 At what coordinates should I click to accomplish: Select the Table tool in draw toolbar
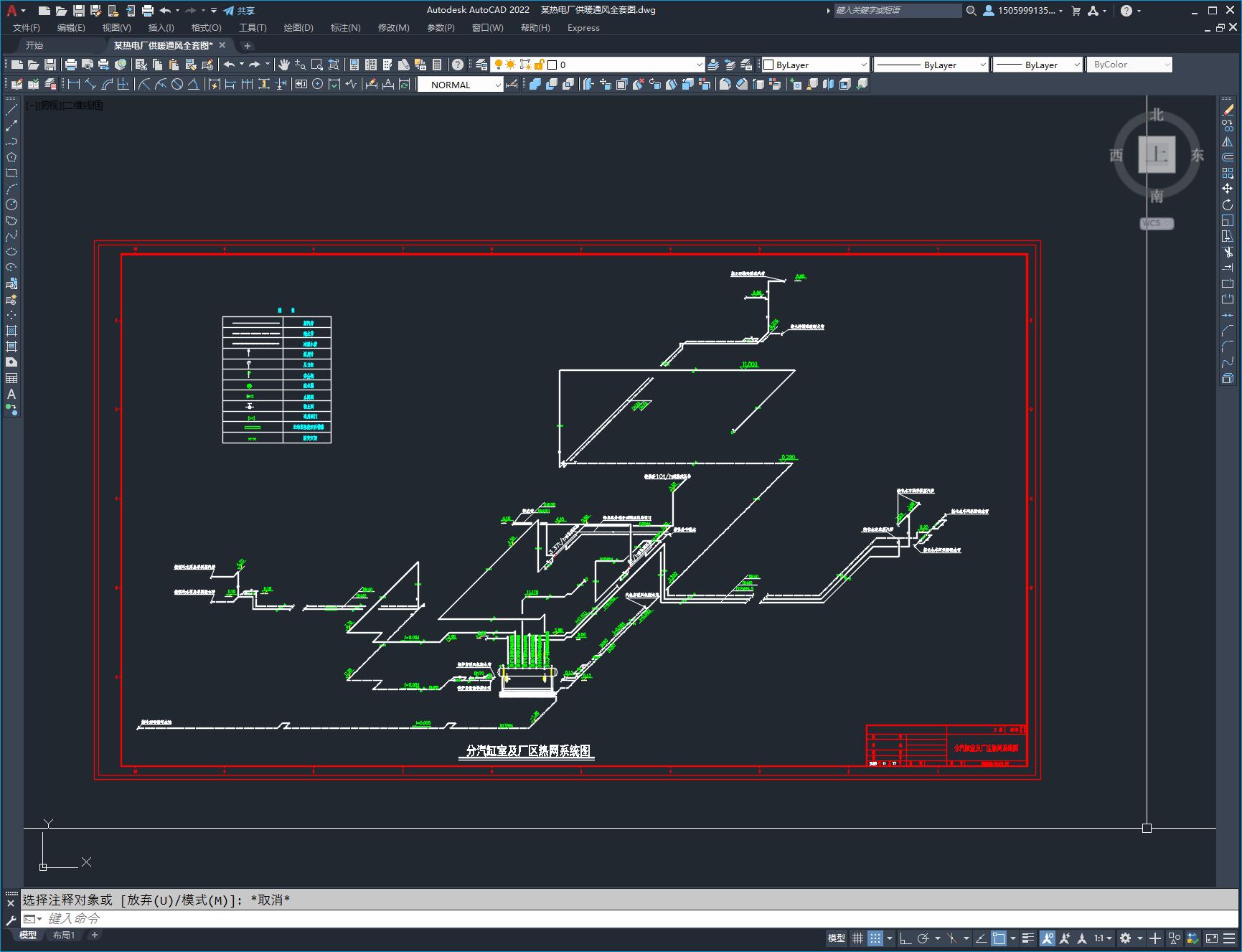click(11, 378)
